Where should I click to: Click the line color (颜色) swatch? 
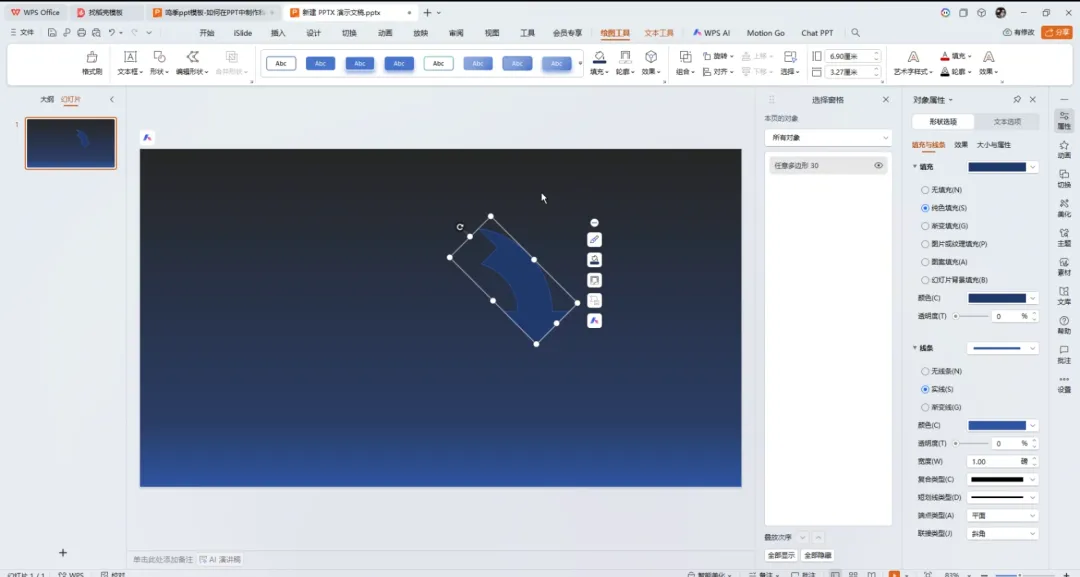point(997,426)
